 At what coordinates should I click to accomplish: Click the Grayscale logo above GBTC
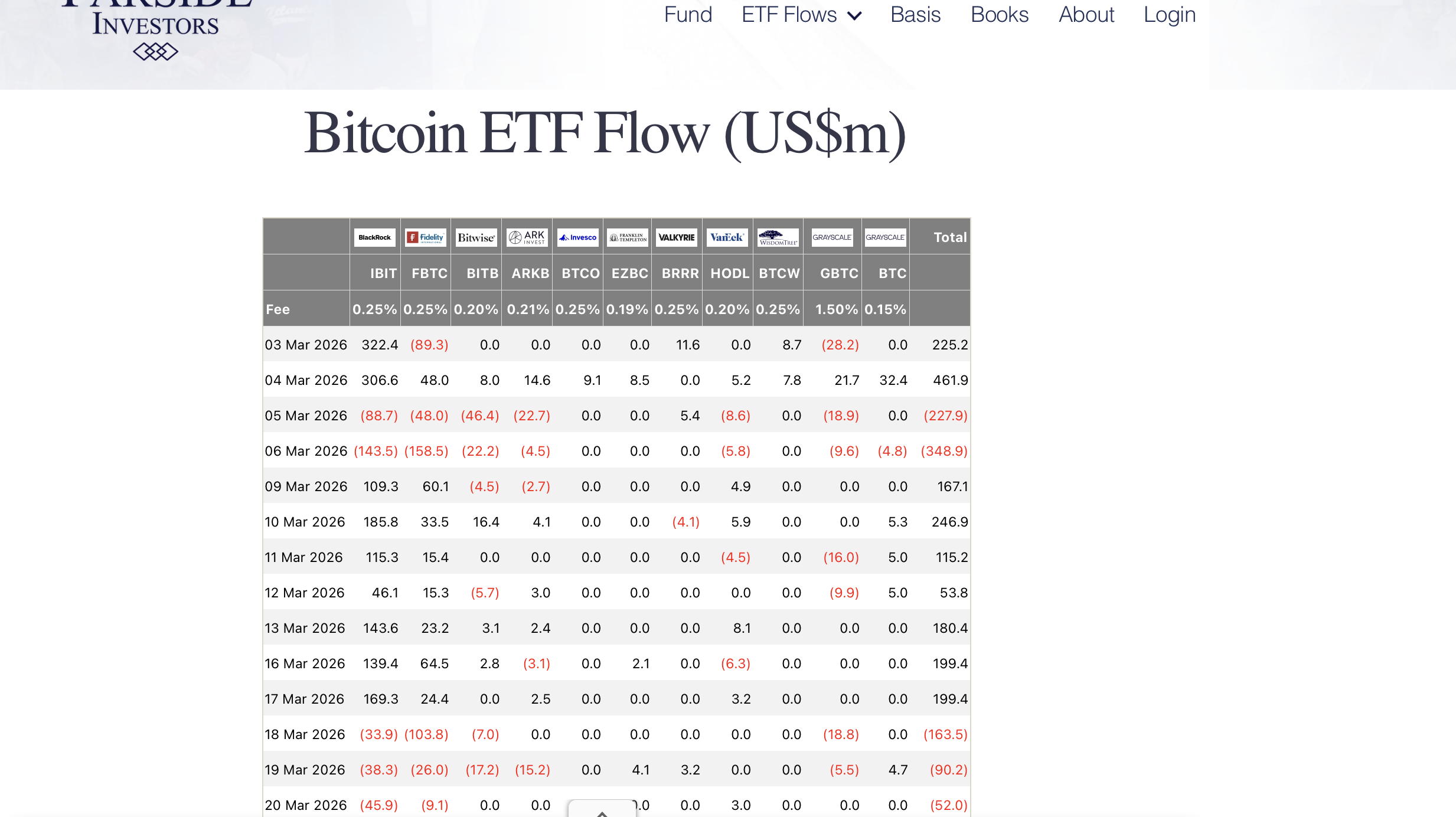click(833, 237)
